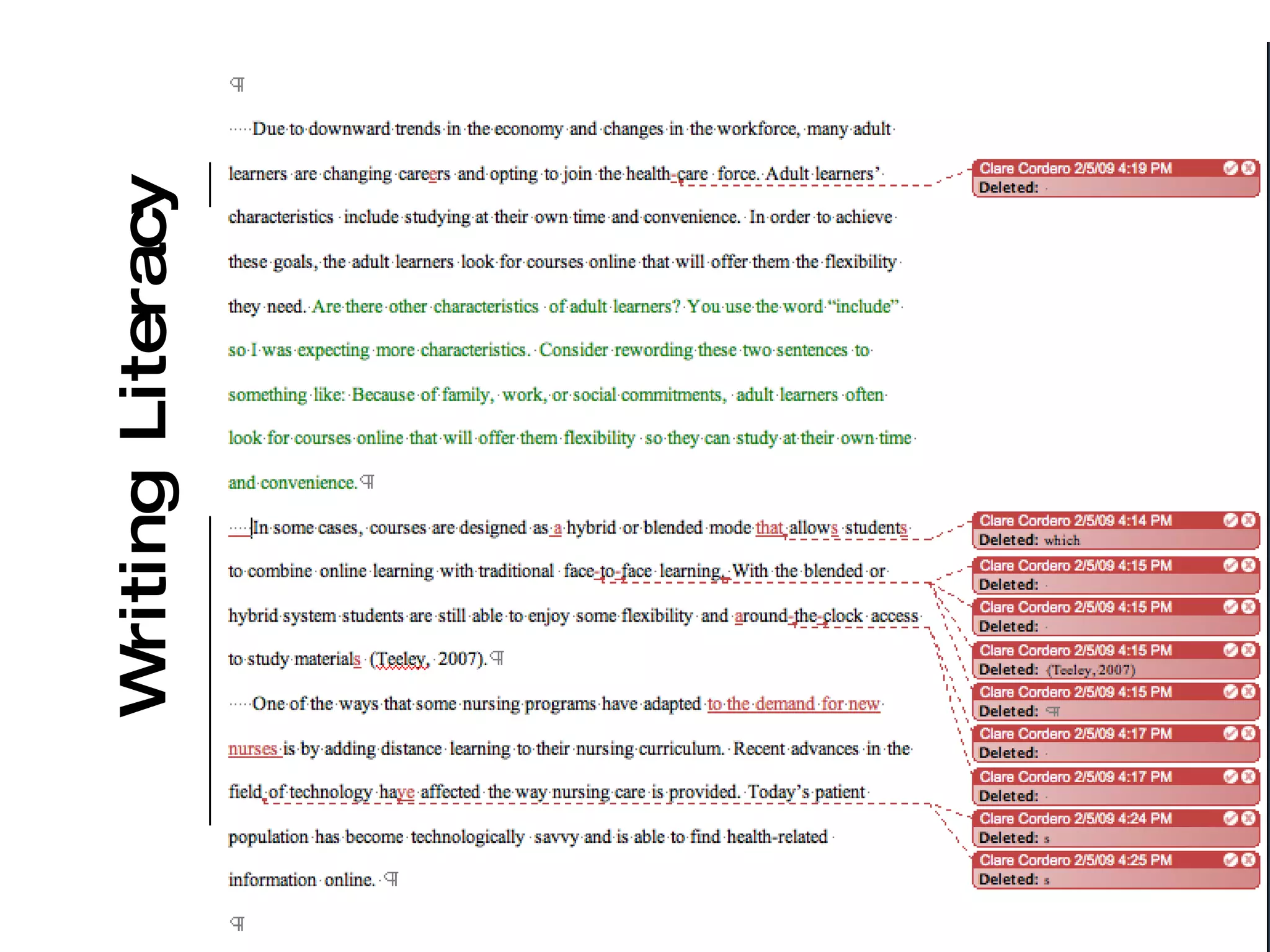Click the phrase 'One of the ways'

tap(315, 704)
